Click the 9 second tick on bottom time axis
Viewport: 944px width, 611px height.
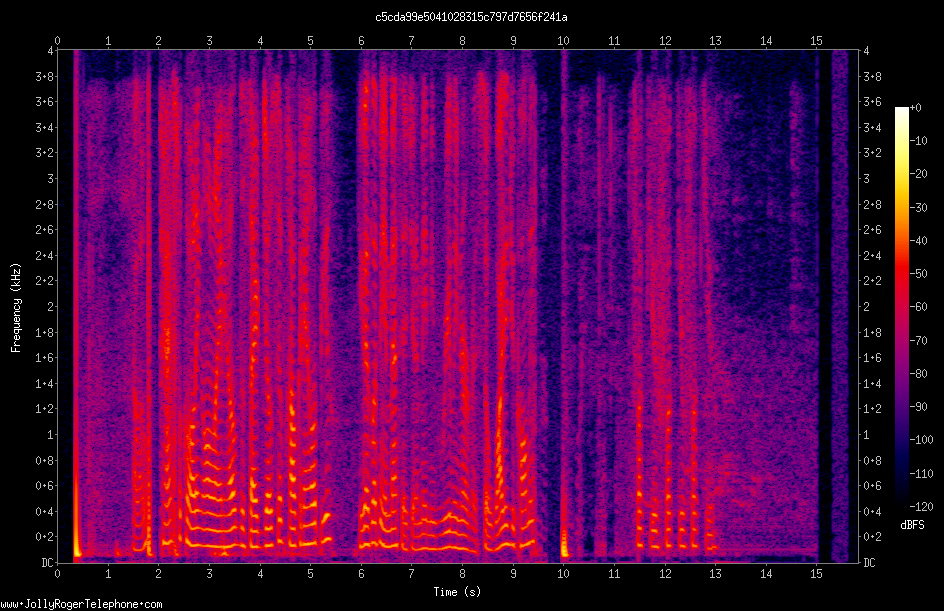pos(513,574)
